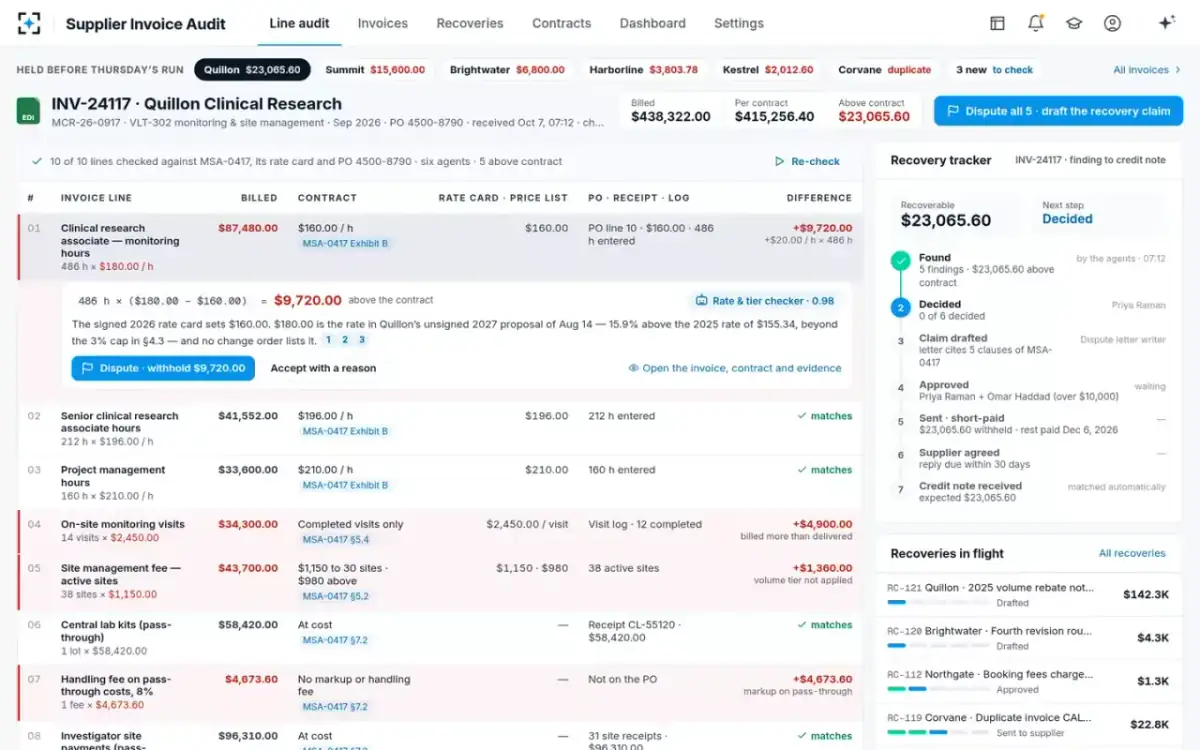The image size is (1200, 750).
Task: Expand line 03 Project management hours row
Action: [440, 482]
